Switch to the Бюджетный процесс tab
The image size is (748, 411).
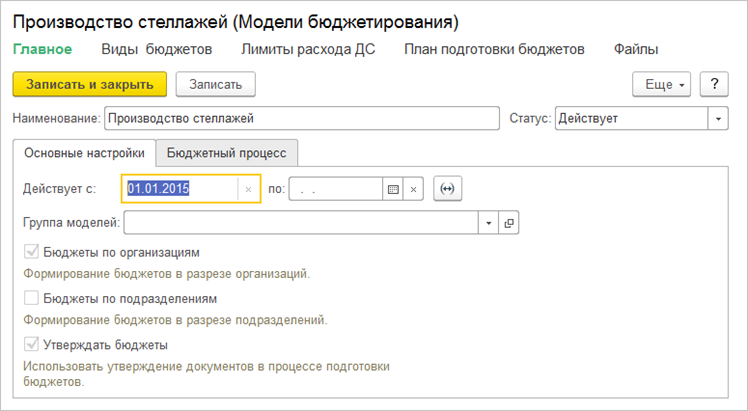(x=227, y=153)
